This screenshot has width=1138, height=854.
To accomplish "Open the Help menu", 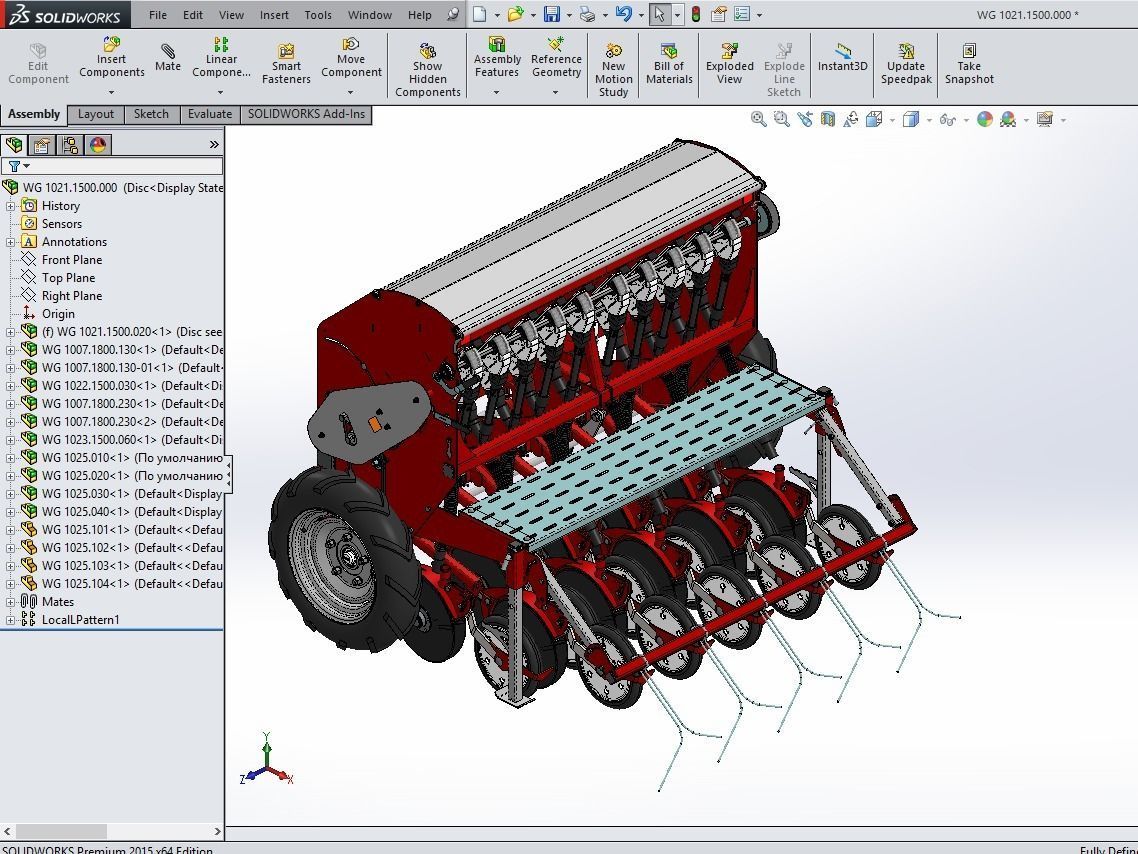I will (x=419, y=15).
